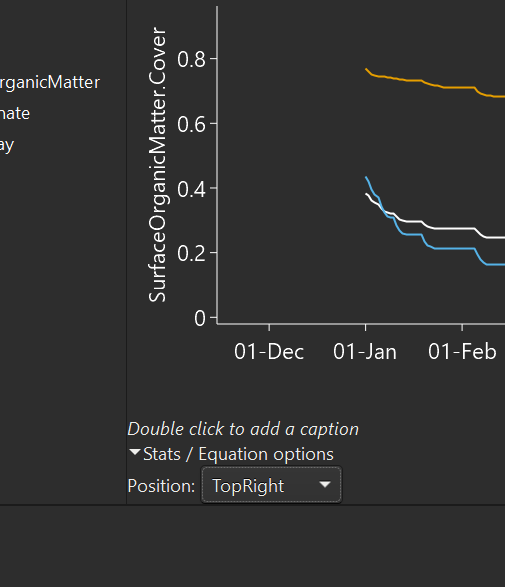Click the 0.6 y-axis tick label
Screen dimensions: 505x587
click(x=191, y=124)
